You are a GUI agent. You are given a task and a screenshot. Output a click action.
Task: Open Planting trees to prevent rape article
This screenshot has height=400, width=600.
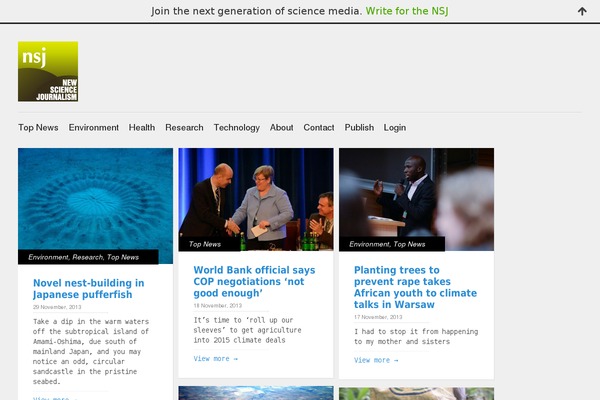[x=415, y=287]
